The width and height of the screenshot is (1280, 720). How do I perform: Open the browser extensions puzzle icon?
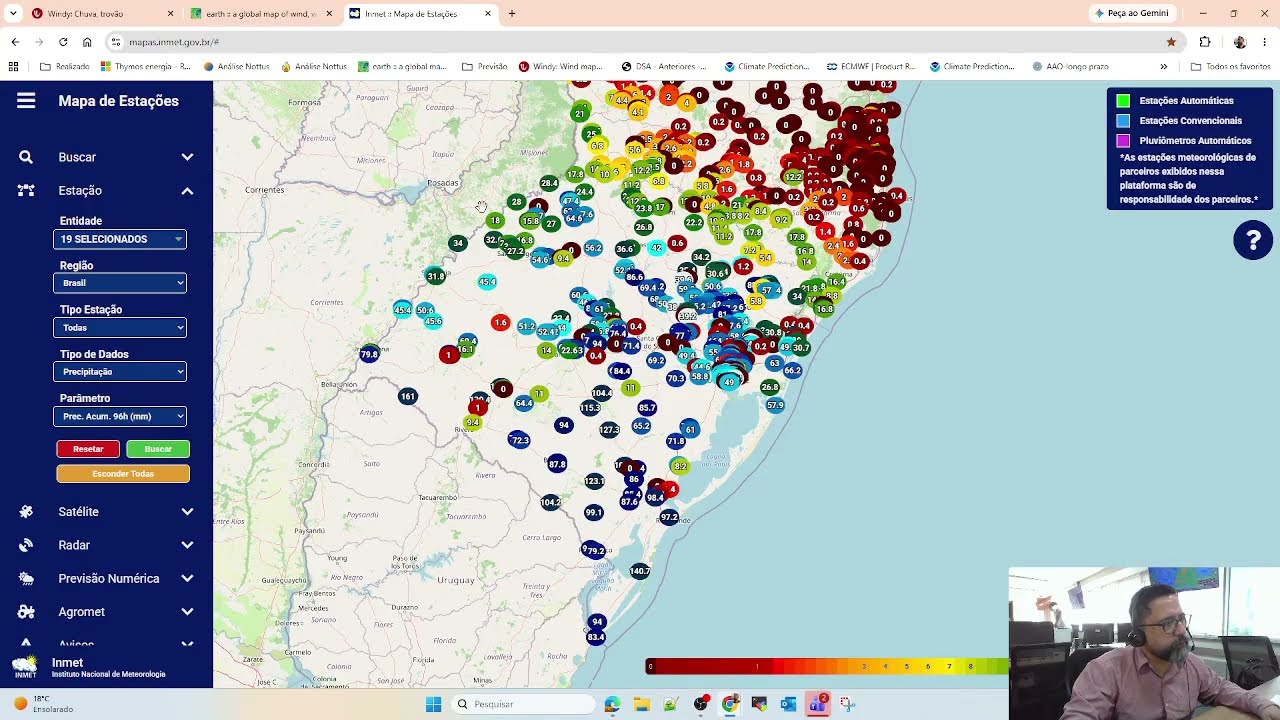(x=1205, y=42)
